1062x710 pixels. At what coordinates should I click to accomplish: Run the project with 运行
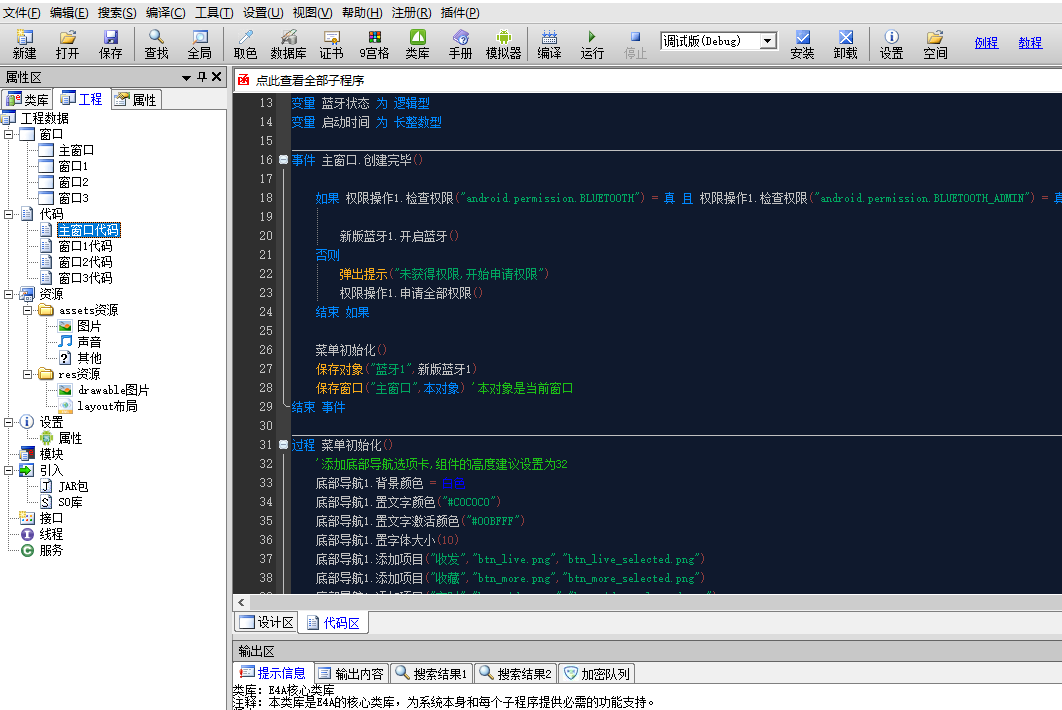(592, 44)
